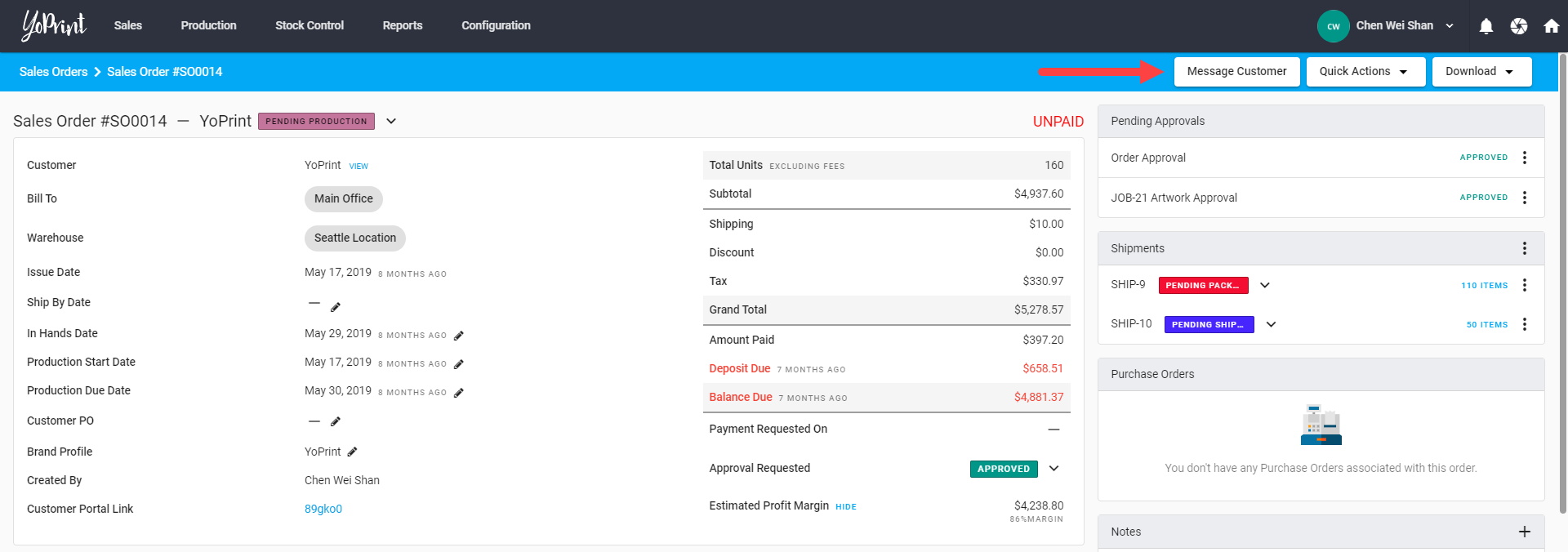This screenshot has height=552, width=1568.
Task: Click Grand Total value $5,278.57
Action: click(x=1039, y=309)
